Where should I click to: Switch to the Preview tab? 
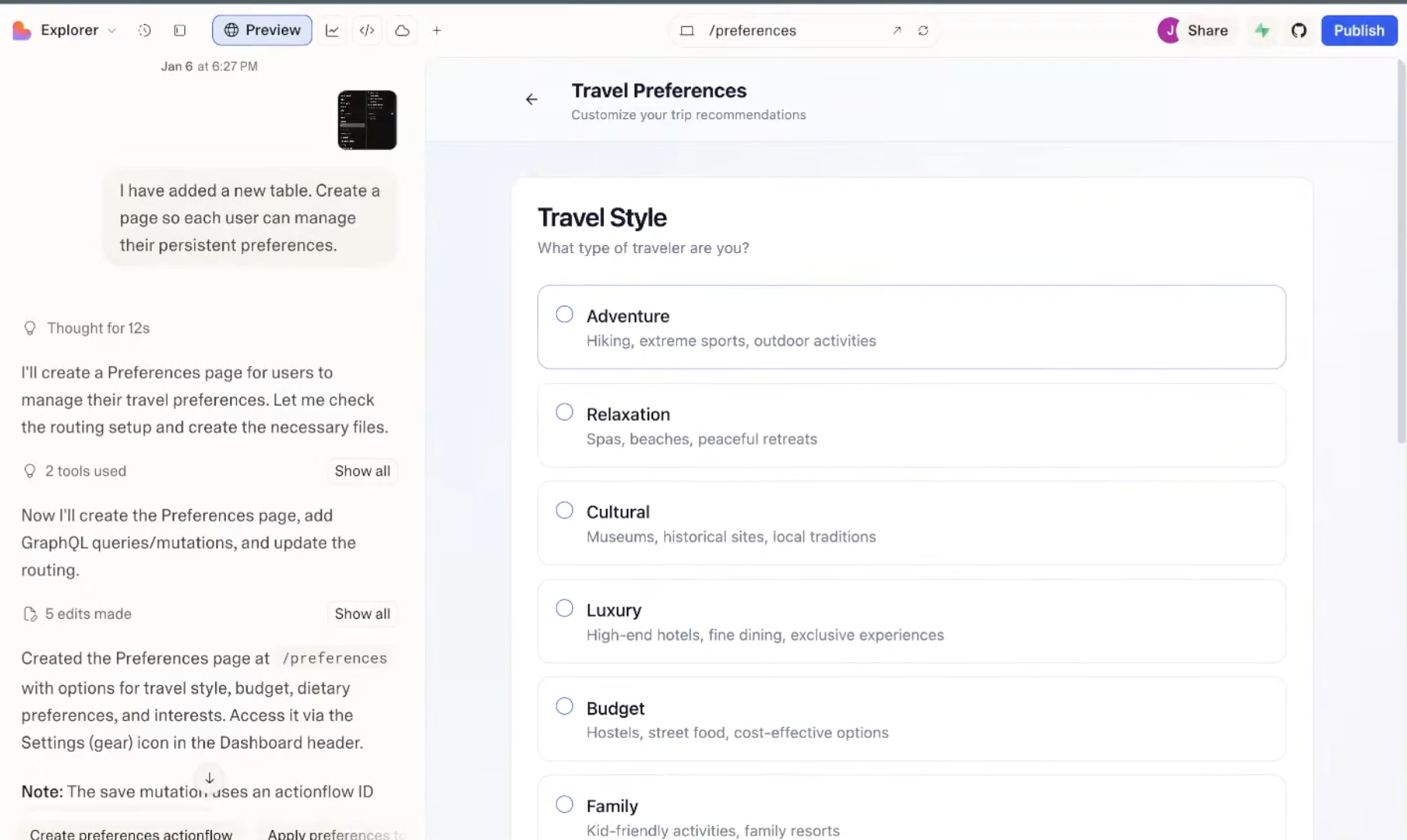point(262,30)
